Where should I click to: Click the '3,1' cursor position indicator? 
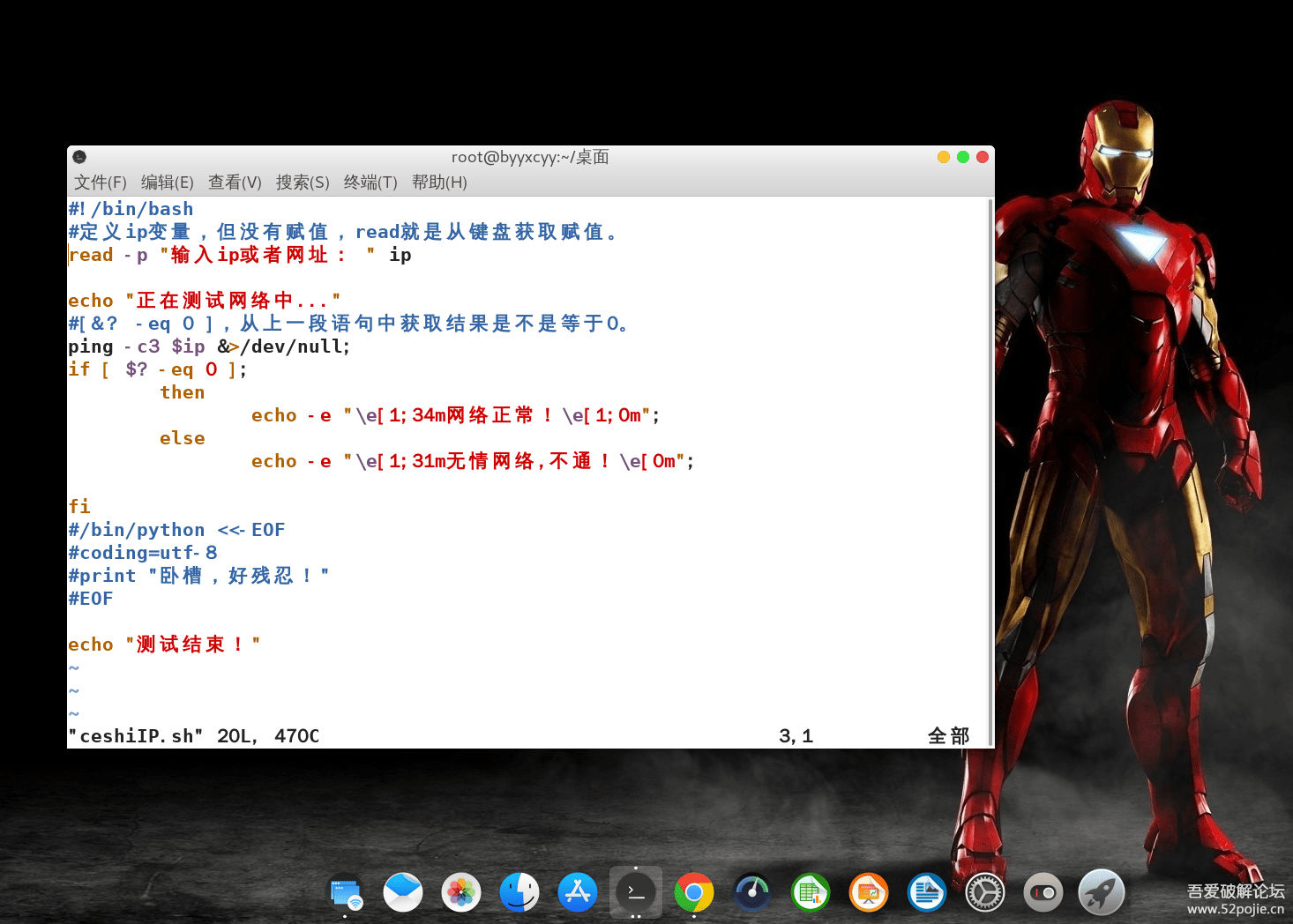(796, 736)
